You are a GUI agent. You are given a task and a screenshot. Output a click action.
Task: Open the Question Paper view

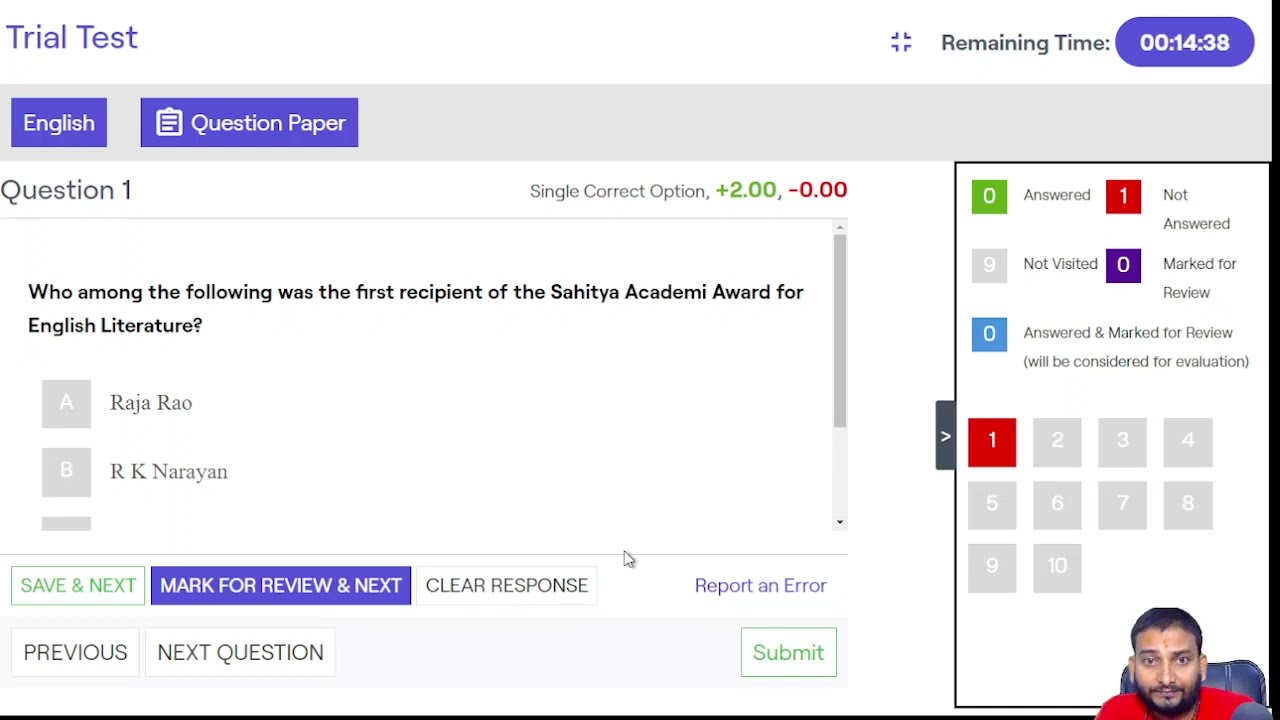[249, 123]
